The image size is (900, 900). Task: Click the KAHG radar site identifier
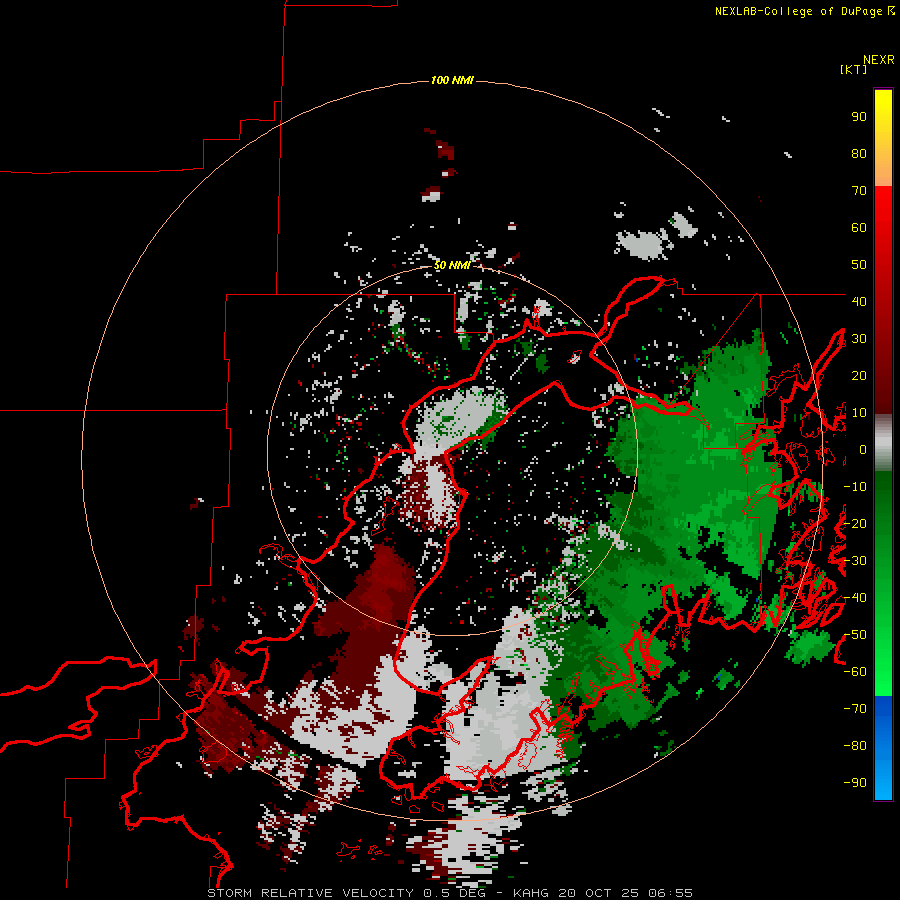click(x=530, y=893)
